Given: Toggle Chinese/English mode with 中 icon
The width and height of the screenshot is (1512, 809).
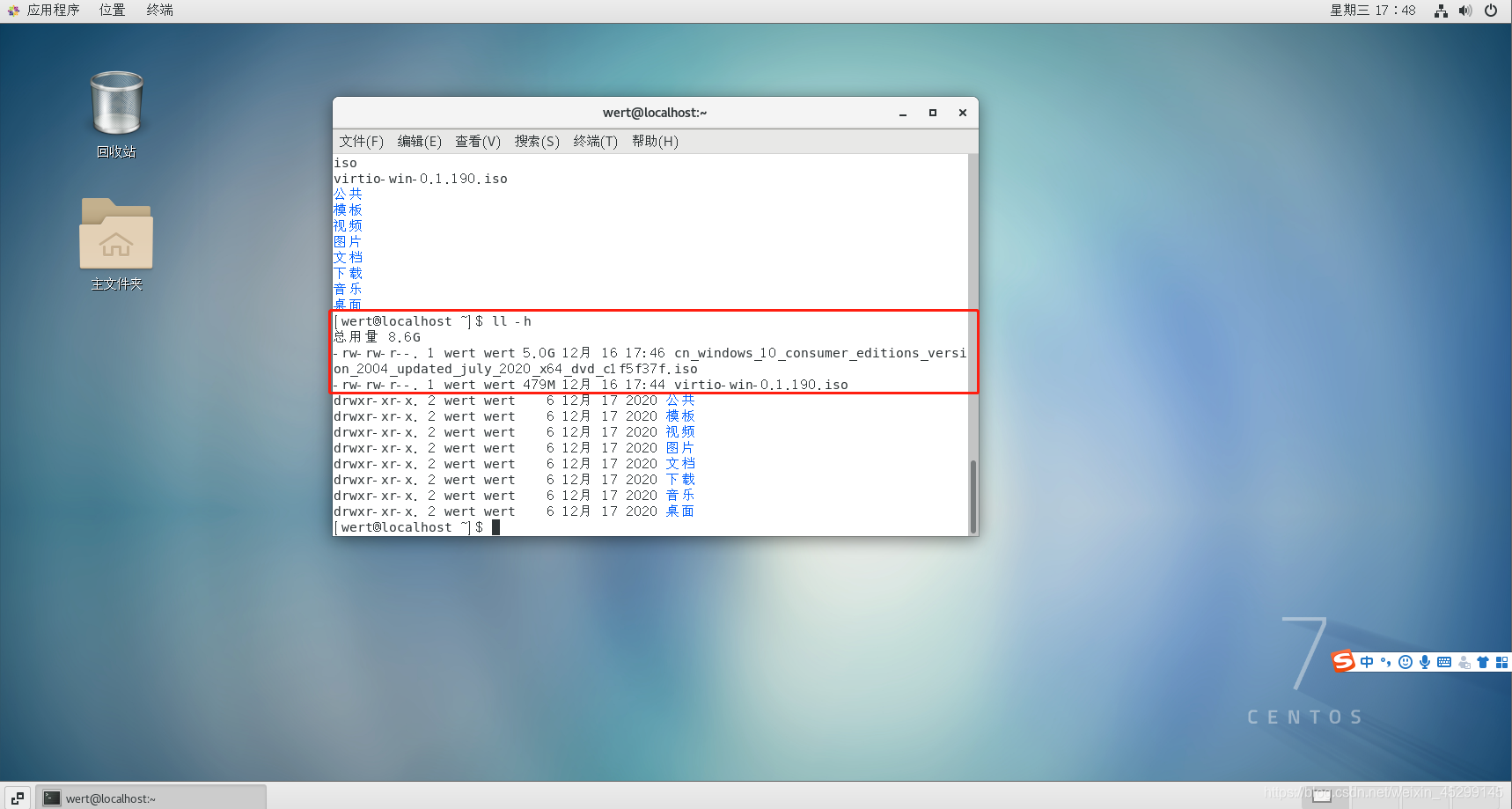Looking at the screenshot, I should click(x=1367, y=662).
